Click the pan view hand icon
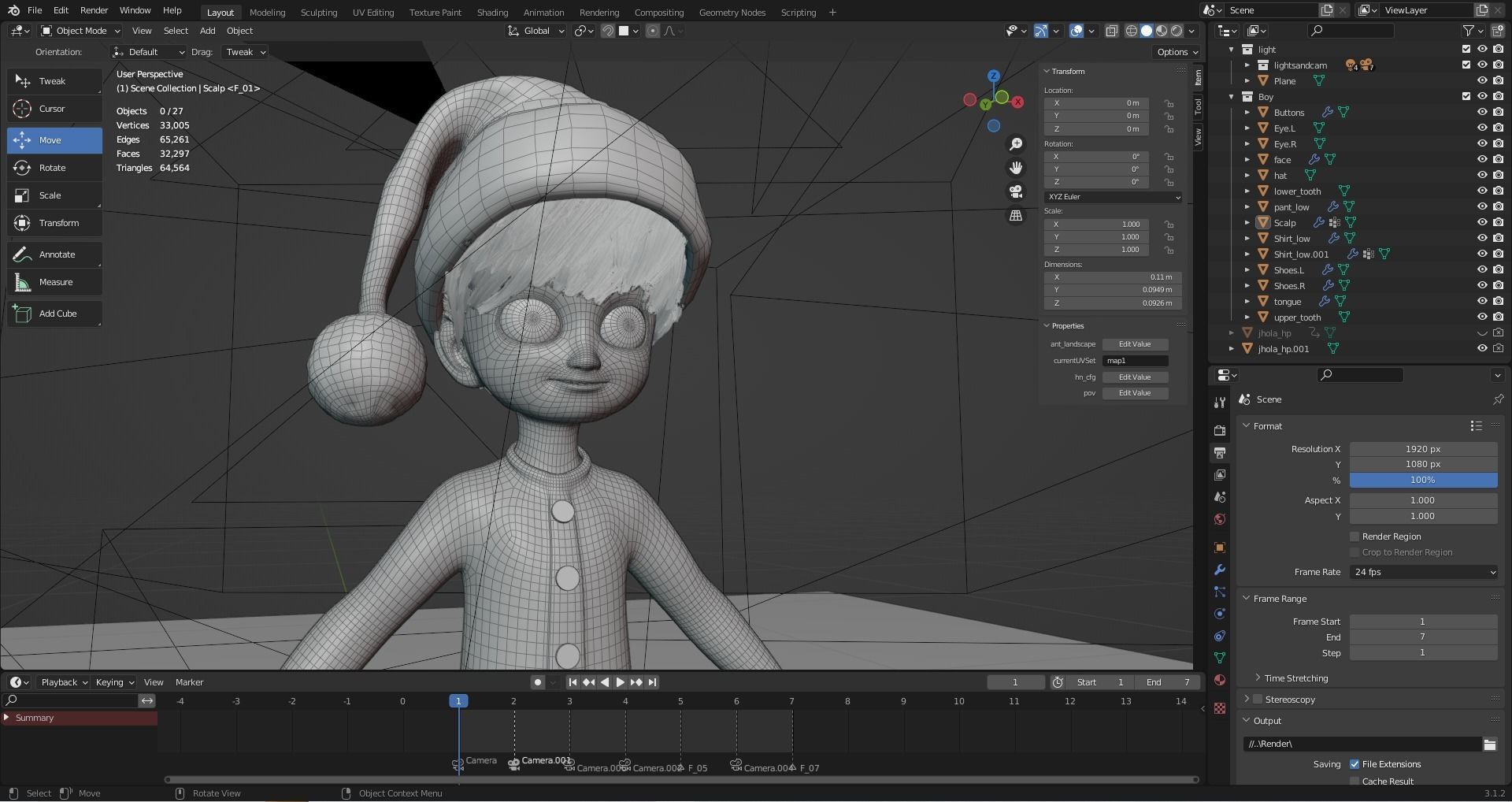The width and height of the screenshot is (1512, 802). 1016,168
